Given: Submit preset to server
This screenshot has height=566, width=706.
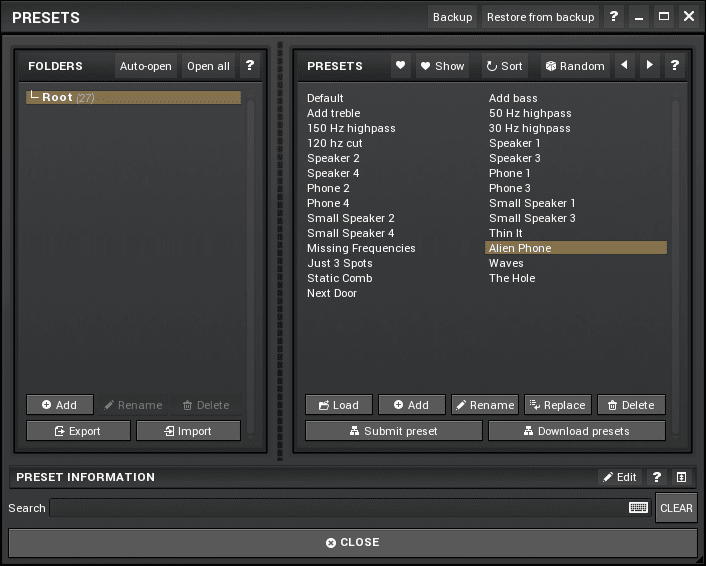Looking at the screenshot, I should coord(394,431).
